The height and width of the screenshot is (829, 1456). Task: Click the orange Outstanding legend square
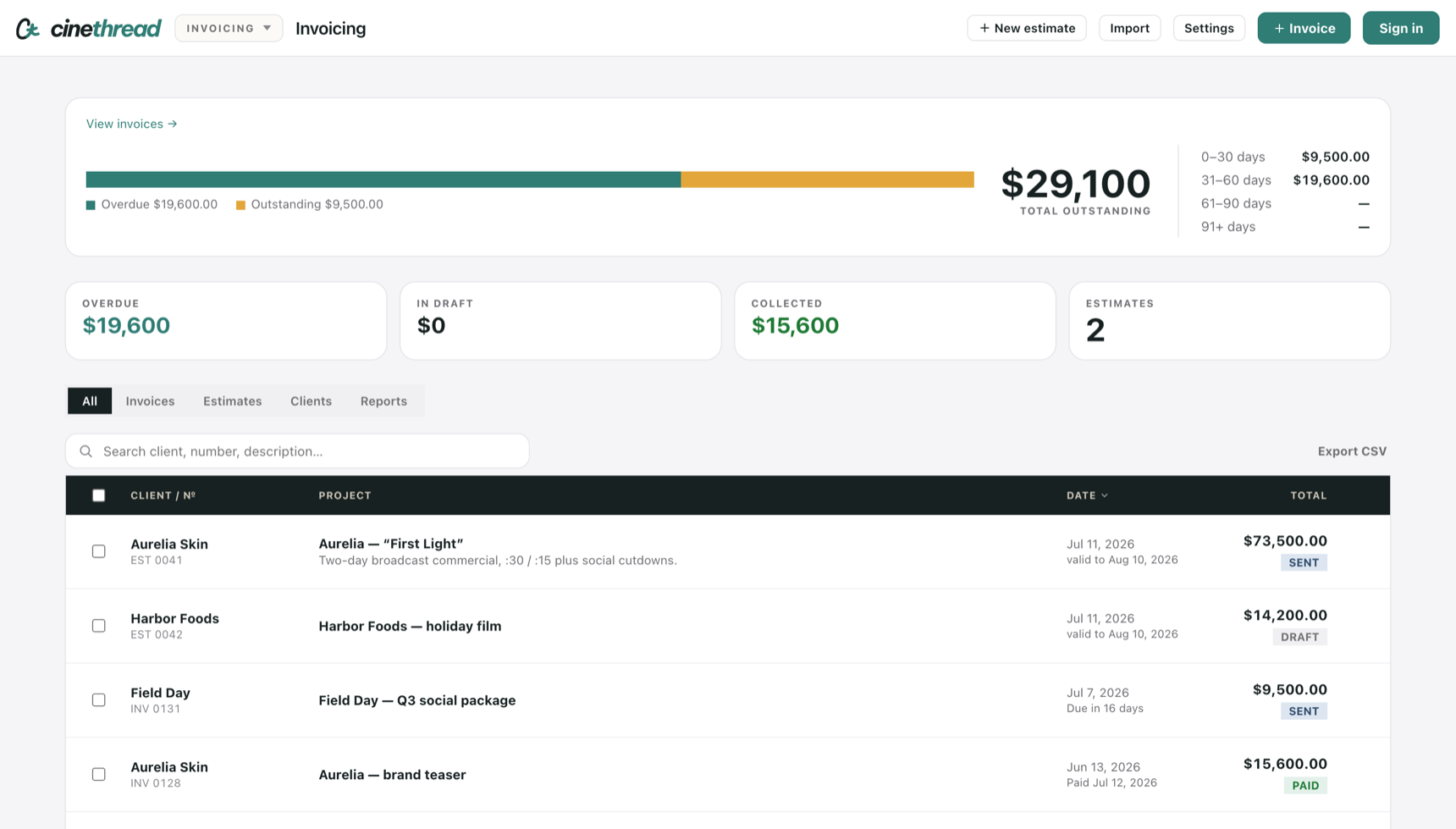pyautogui.click(x=240, y=205)
